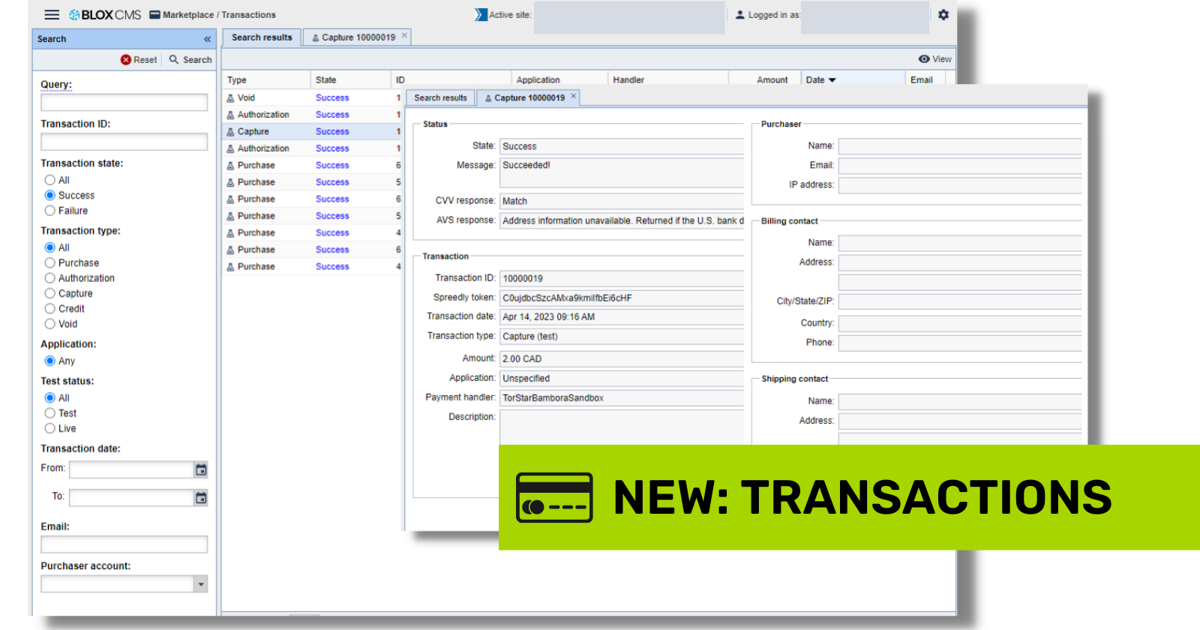Click the Purchaser Email field

[960, 165]
